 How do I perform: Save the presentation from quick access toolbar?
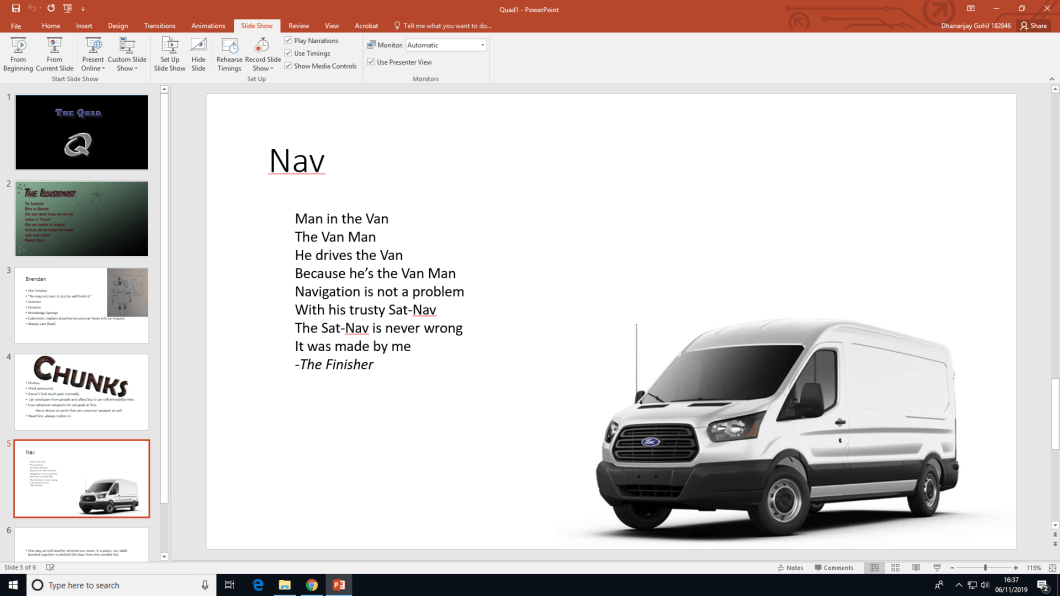16,9
